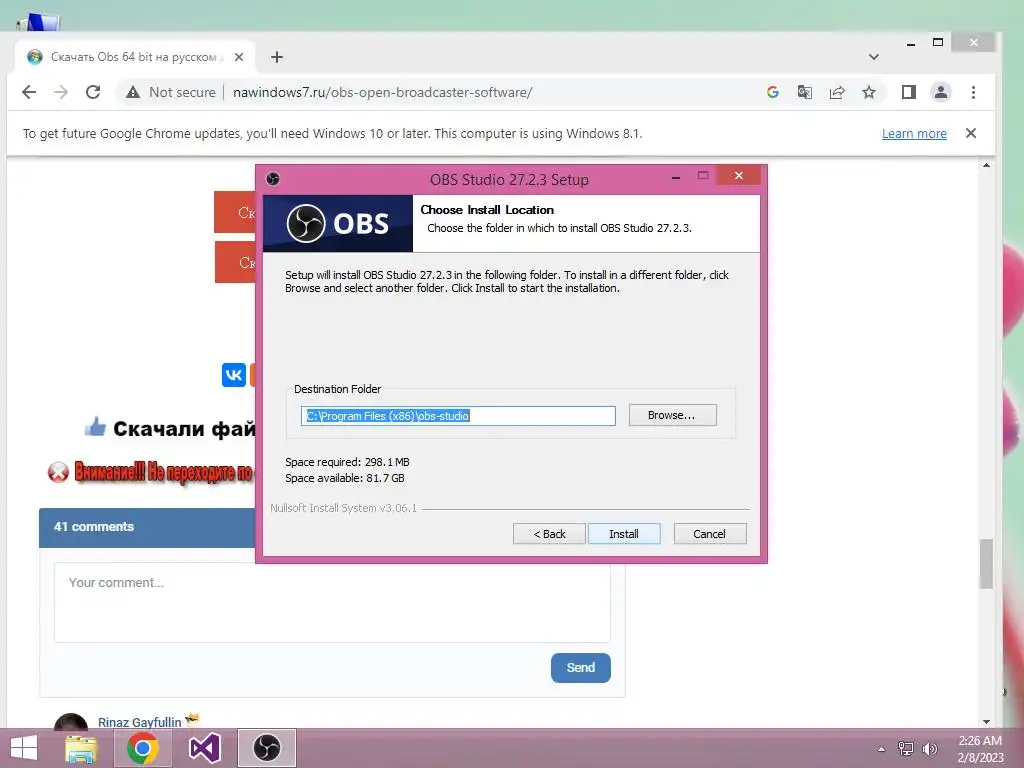Open File Explorer from taskbar
Screen dimensions: 1024x768
tap(81, 748)
